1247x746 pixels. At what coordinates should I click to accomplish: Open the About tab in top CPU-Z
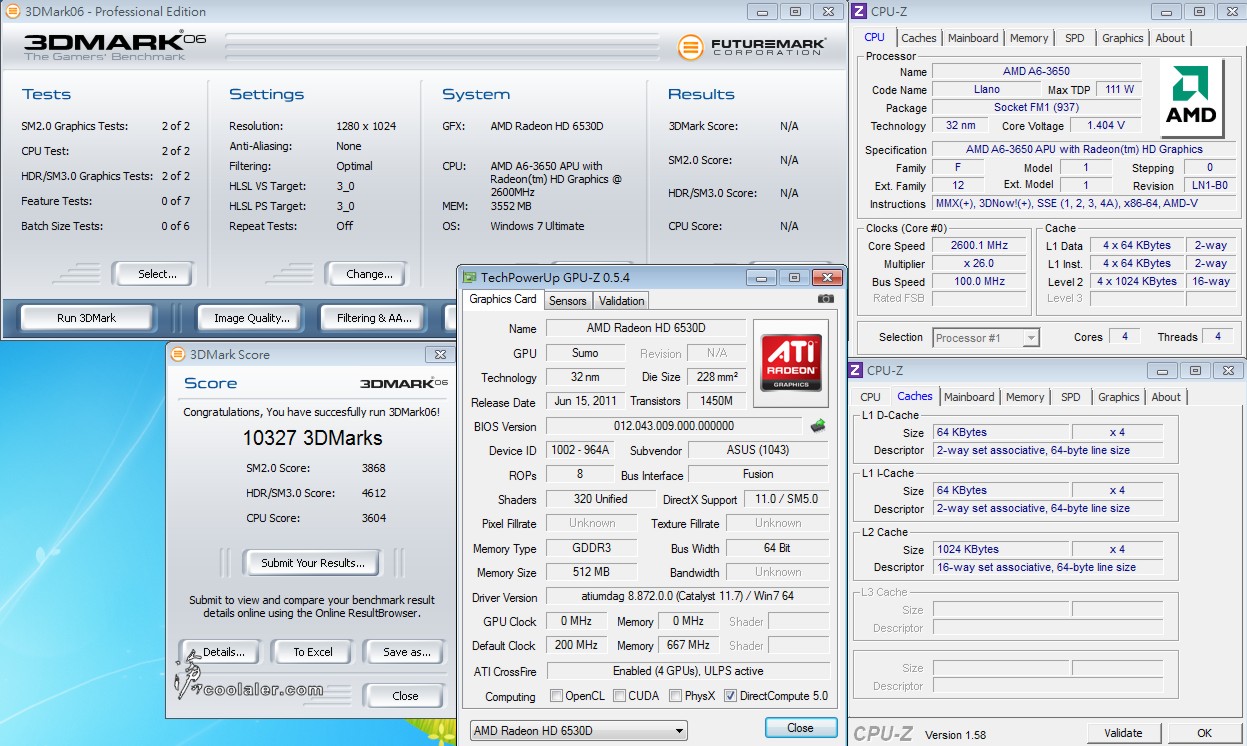click(1170, 38)
